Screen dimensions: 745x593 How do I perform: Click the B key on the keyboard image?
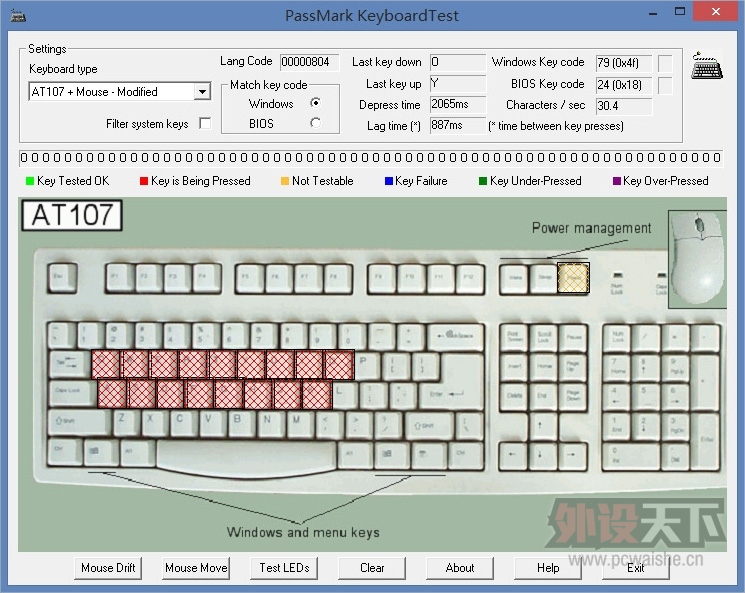[x=242, y=423]
